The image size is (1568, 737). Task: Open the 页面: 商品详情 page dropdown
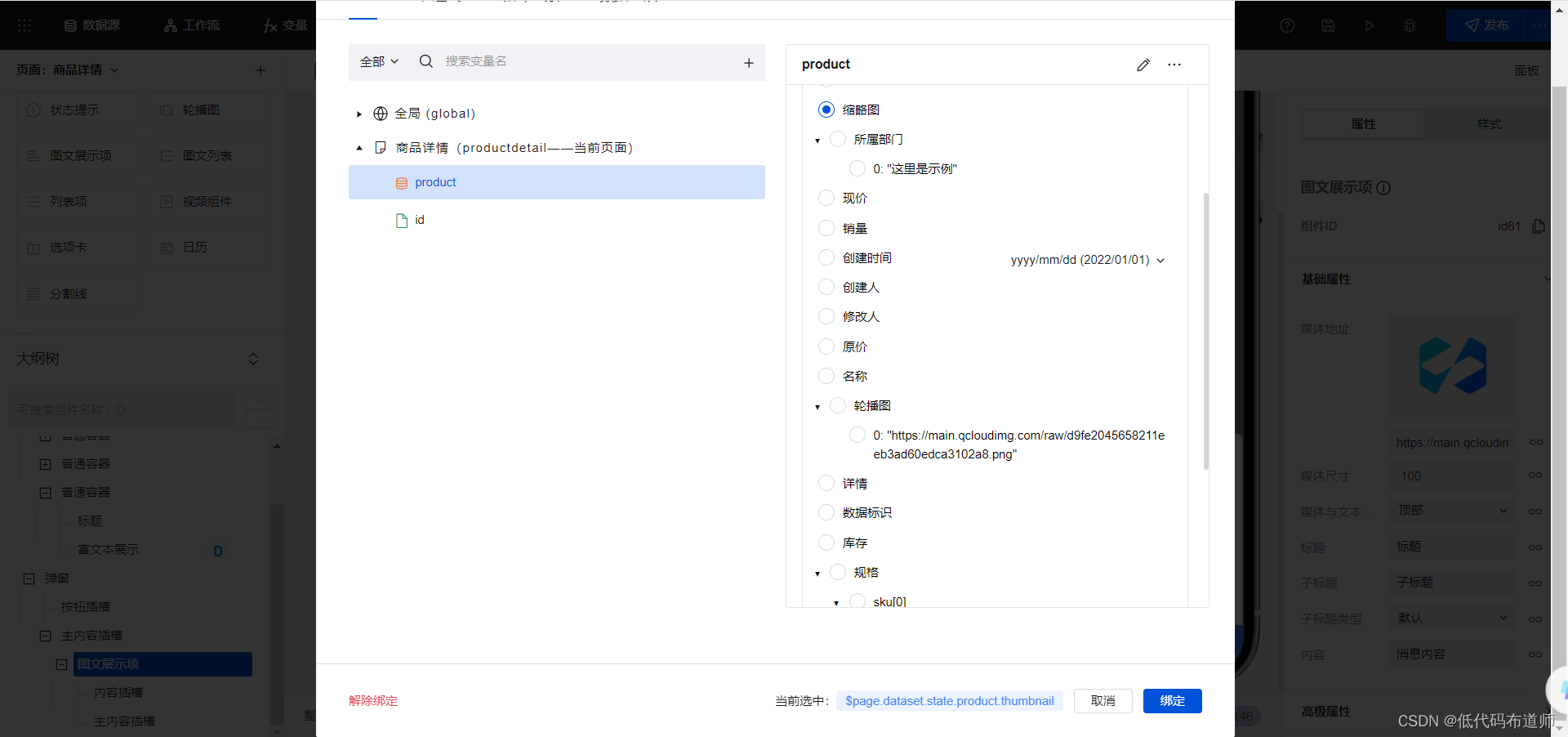pos(68,70)
